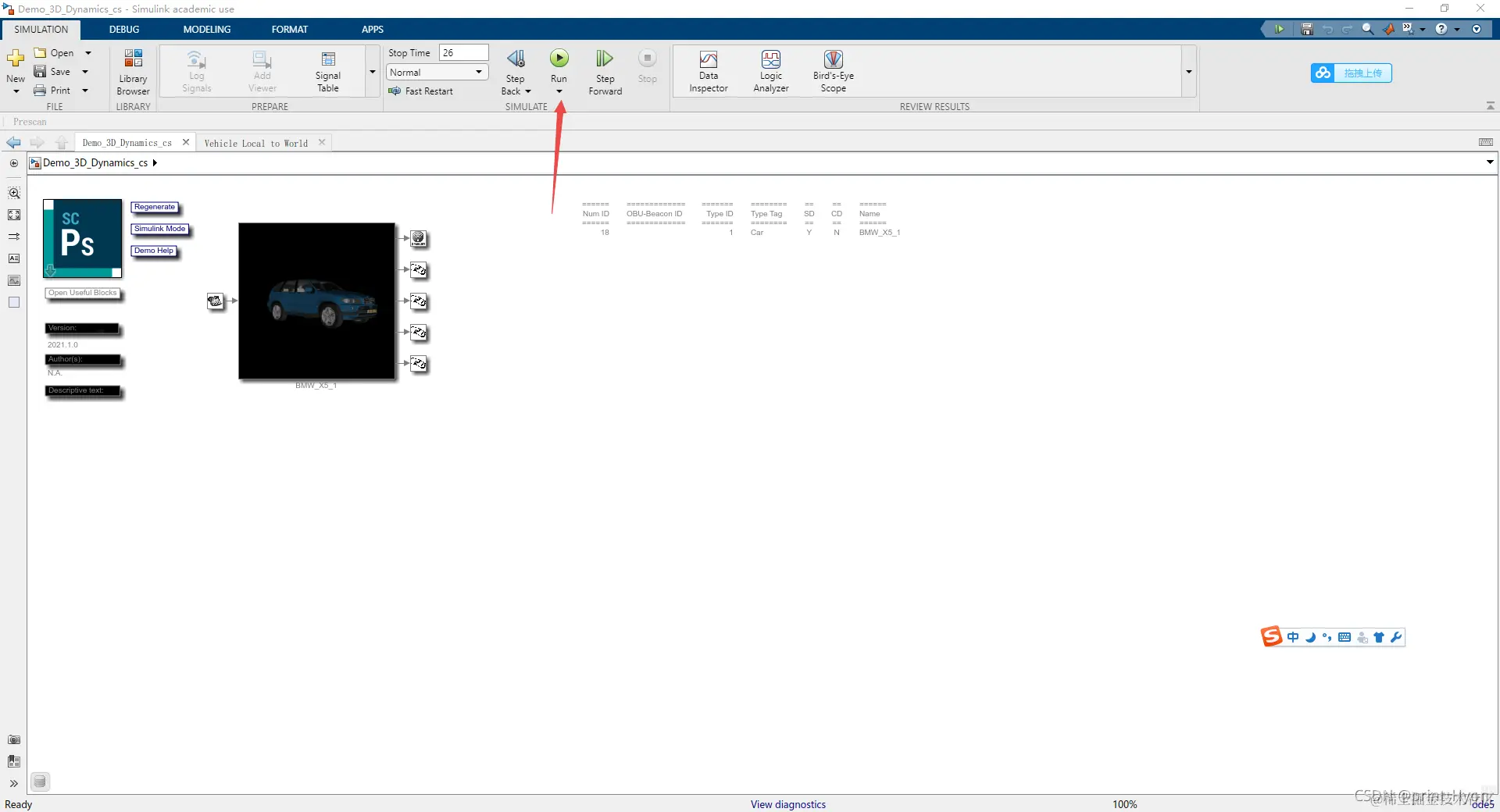Open the Library Browser
The width and height of the screenshot is (1500, 812).
click(x=133, y=72)
